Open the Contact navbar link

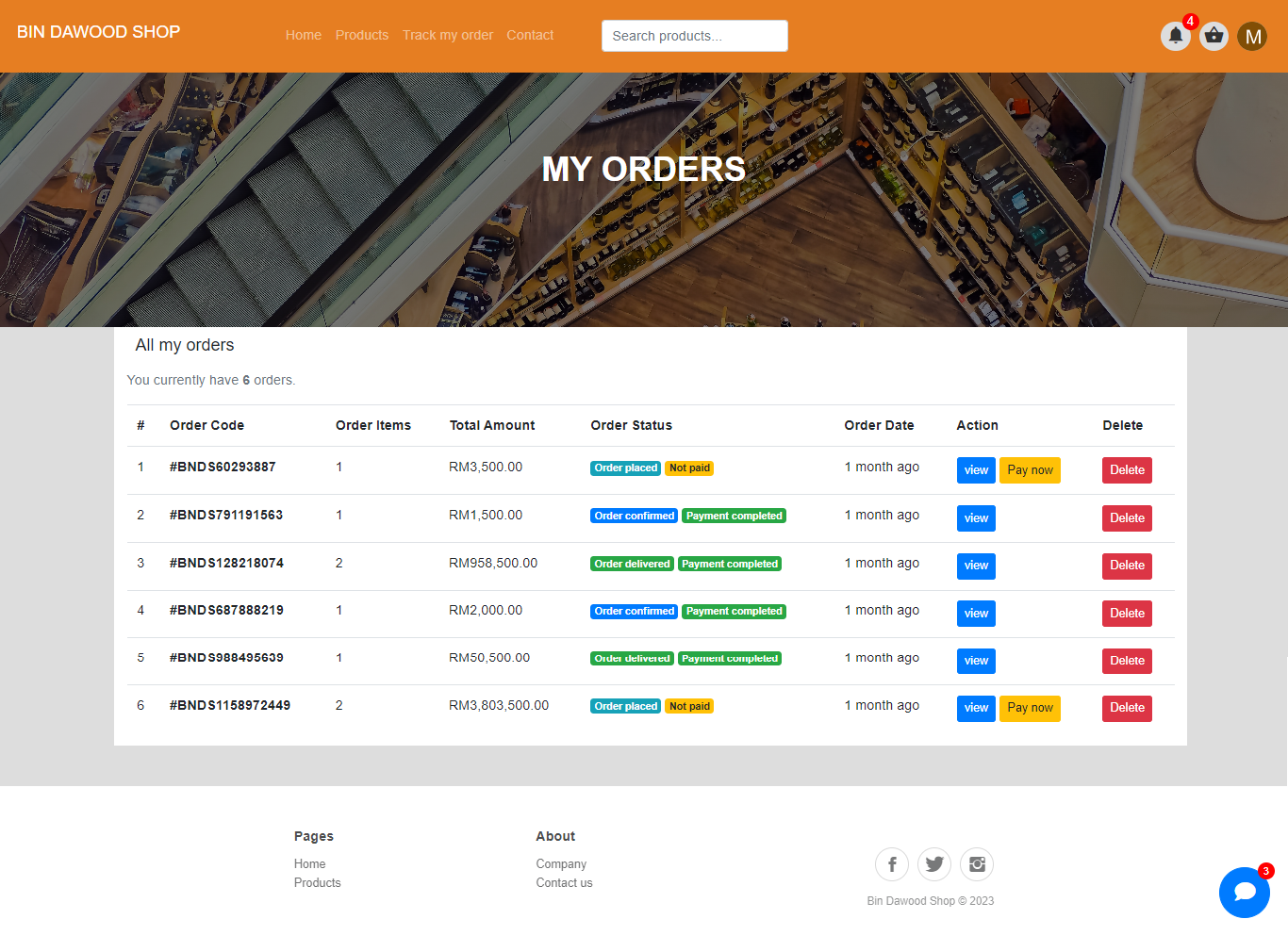pyautogui.click(x=530, y=35)
